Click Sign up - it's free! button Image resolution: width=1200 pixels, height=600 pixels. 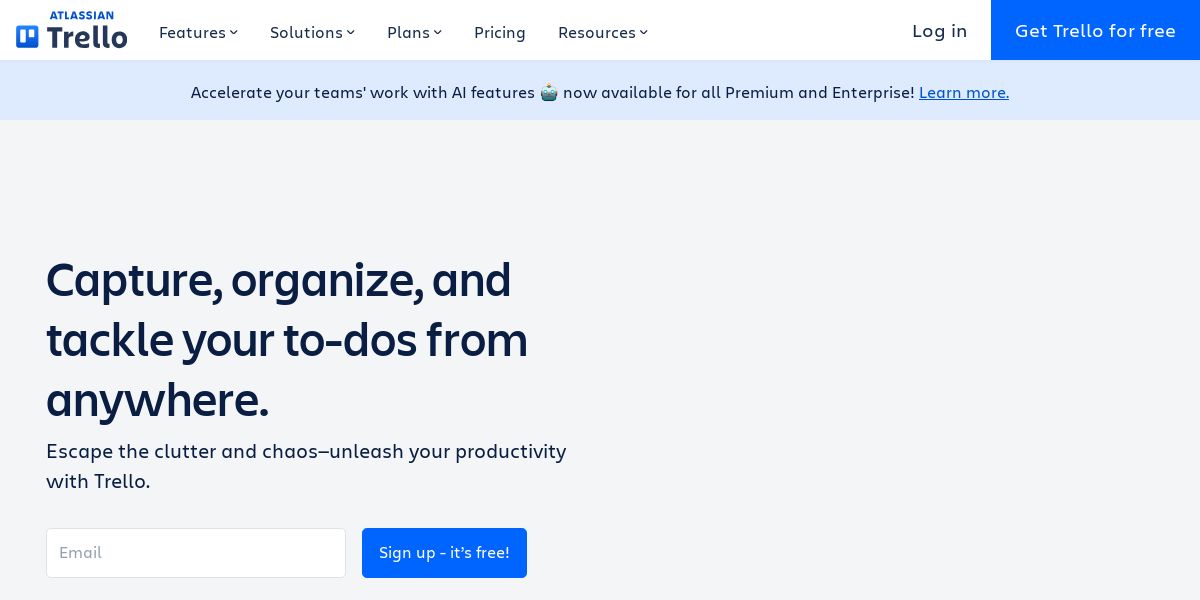444,553
